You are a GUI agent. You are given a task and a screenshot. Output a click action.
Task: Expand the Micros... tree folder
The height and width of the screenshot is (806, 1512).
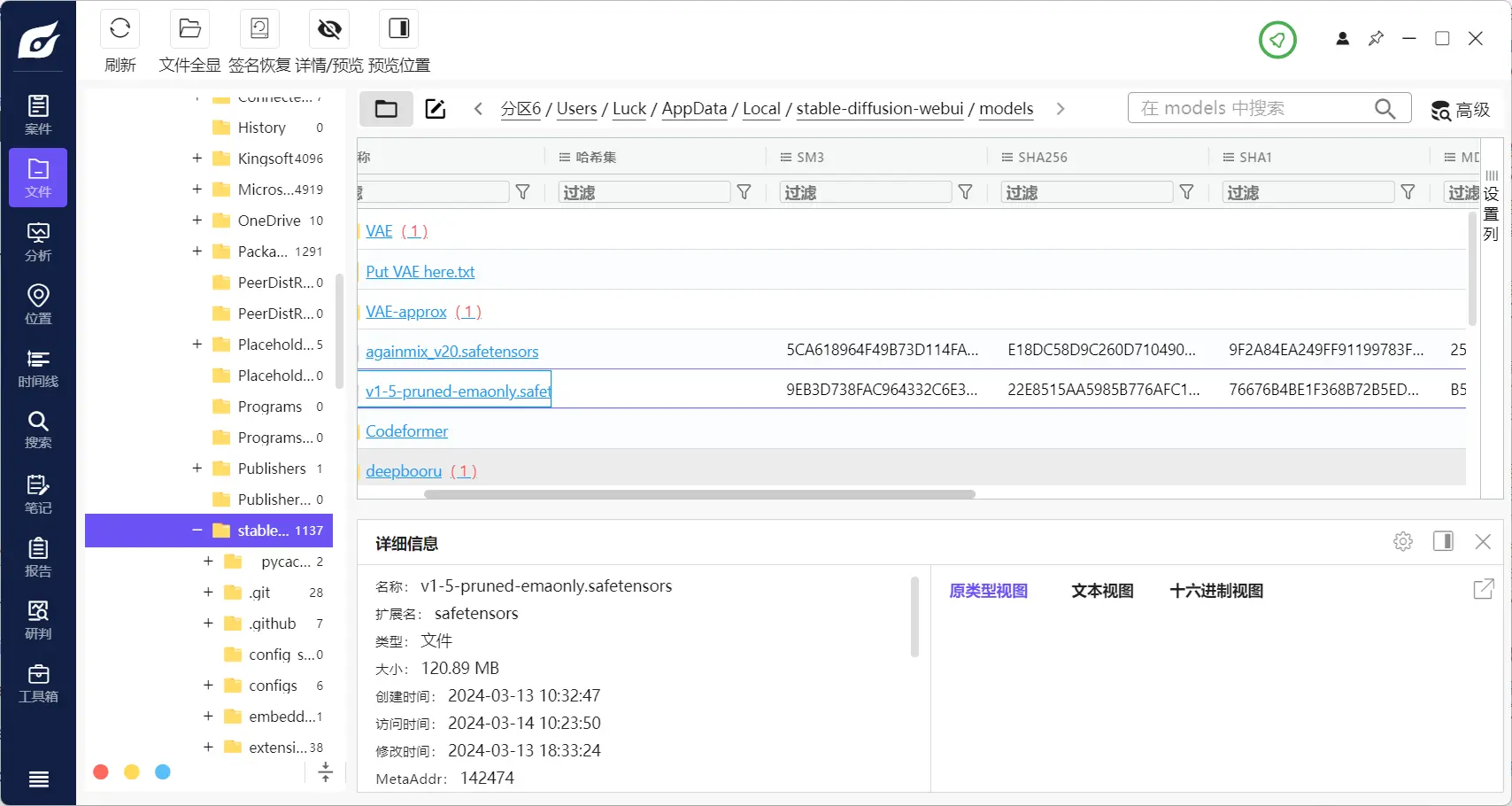[x=197, y=190]
